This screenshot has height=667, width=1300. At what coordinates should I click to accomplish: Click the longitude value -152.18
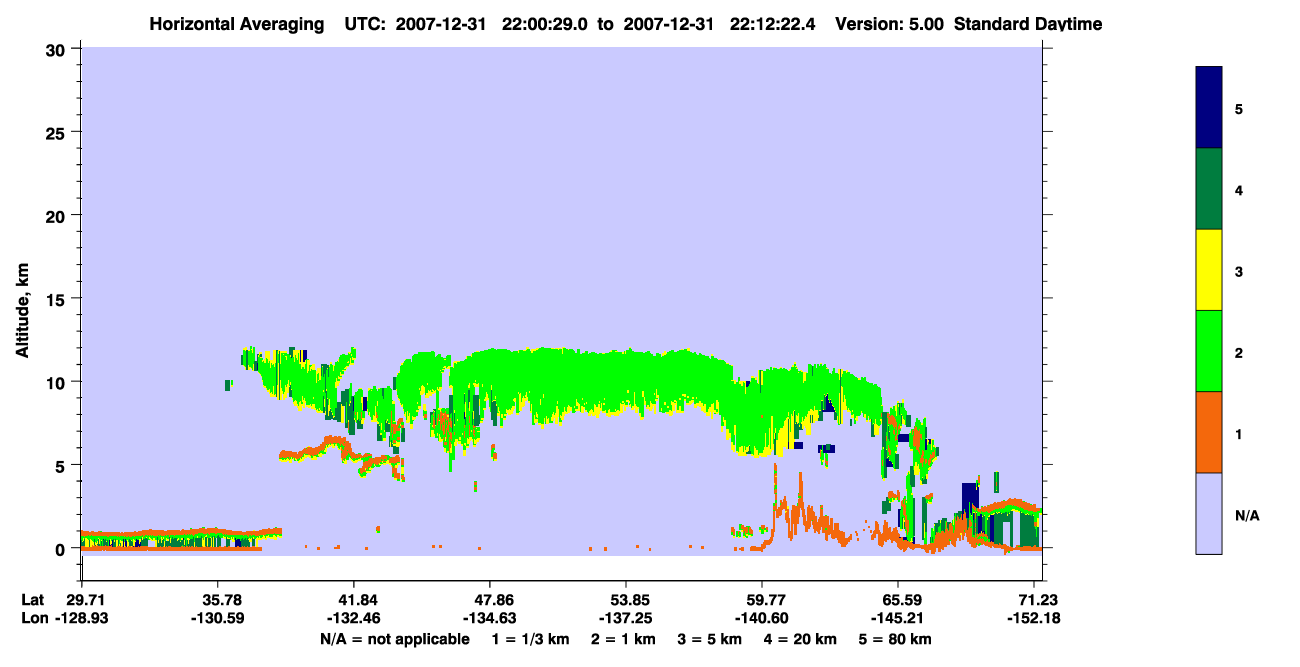pyautogui.click(x=1033, y=618)
